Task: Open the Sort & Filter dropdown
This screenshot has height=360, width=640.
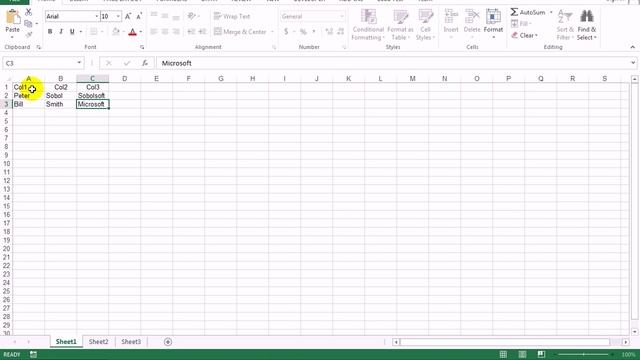Action: pyautogui.click(x=565, y=25)
